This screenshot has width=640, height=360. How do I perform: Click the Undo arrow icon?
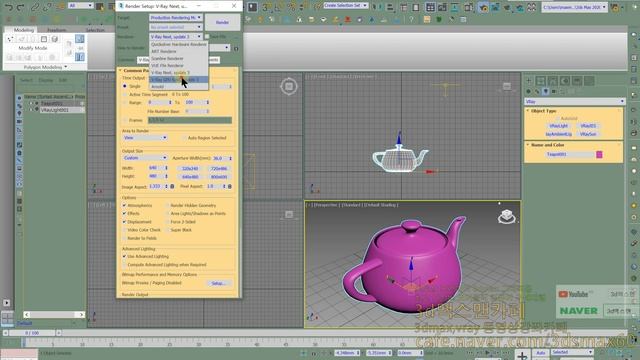[x=9, y=7]
